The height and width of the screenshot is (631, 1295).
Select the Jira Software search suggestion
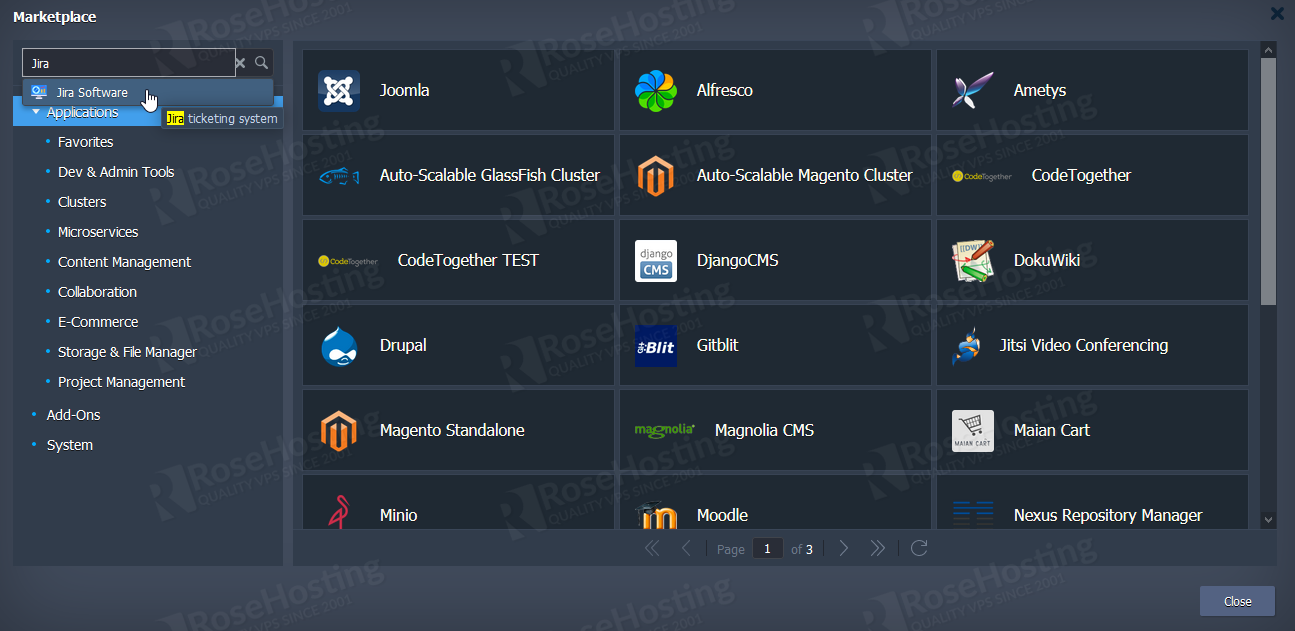[x=148, y=92]
